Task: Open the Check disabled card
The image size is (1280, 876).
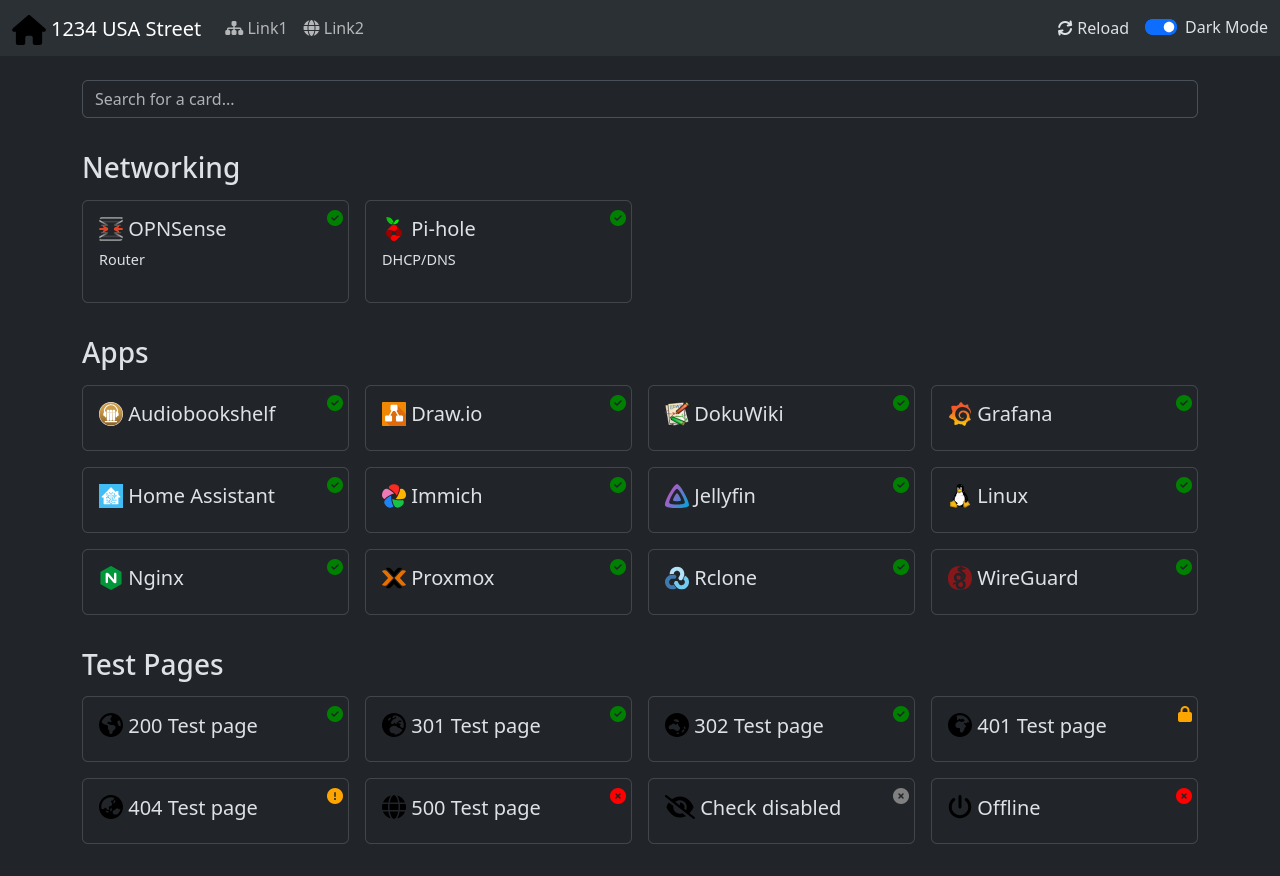Action: point(781,811)
